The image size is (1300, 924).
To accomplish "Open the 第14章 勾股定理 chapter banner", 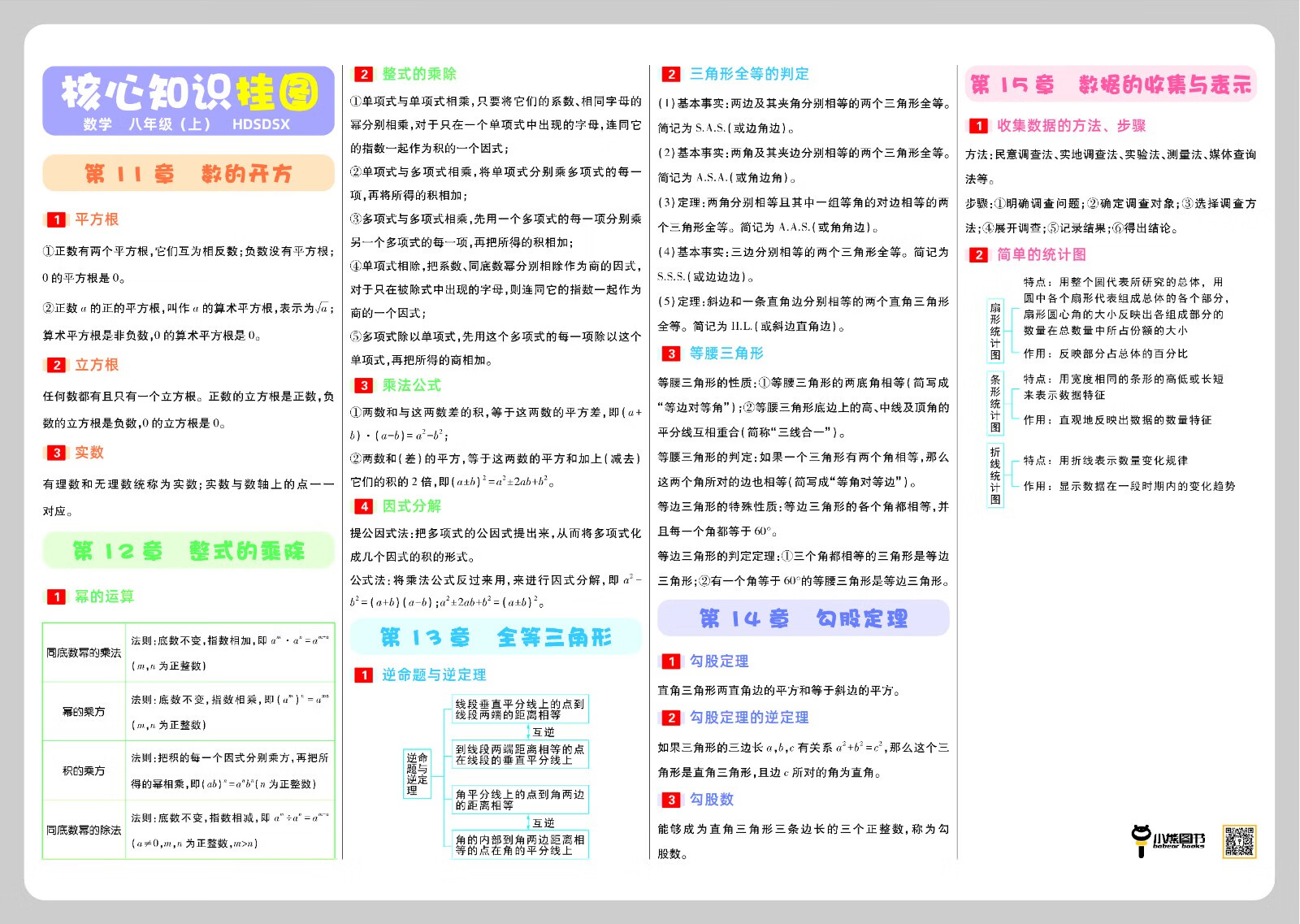I will click(803, 618).
